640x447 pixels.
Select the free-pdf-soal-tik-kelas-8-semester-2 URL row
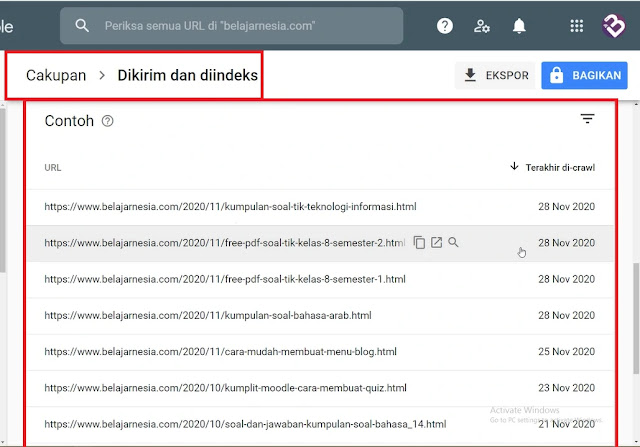point(320,243)
